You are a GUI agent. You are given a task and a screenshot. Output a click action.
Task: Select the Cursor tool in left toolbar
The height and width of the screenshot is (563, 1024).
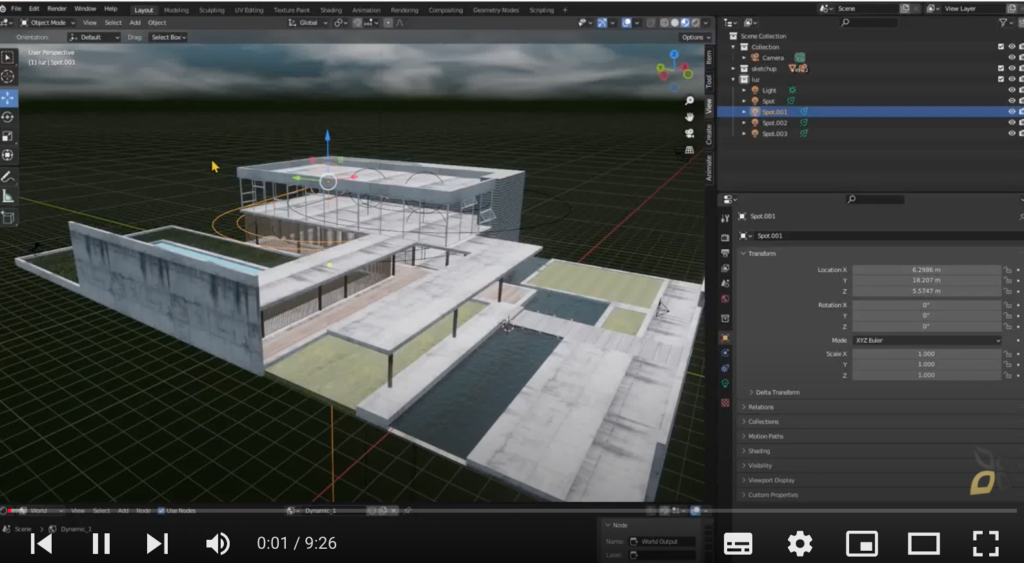[8, 77]
